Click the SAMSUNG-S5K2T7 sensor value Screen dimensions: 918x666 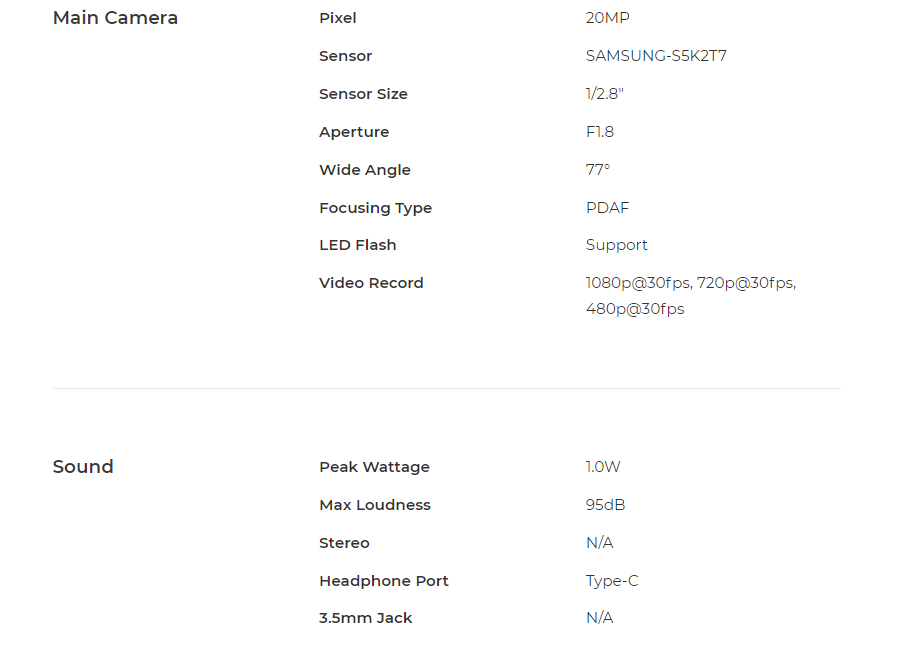(x=656, y=56)
